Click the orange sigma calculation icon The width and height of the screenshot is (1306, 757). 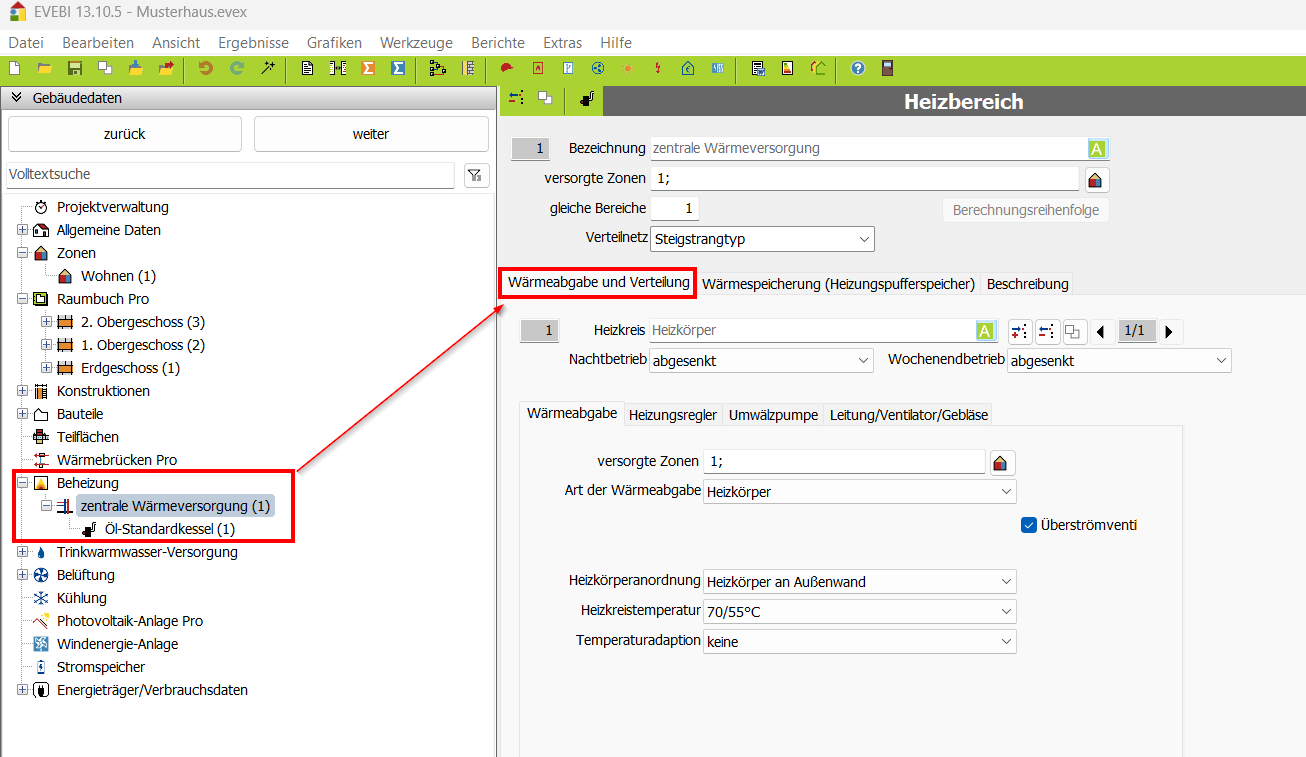(x=367, y=69)
